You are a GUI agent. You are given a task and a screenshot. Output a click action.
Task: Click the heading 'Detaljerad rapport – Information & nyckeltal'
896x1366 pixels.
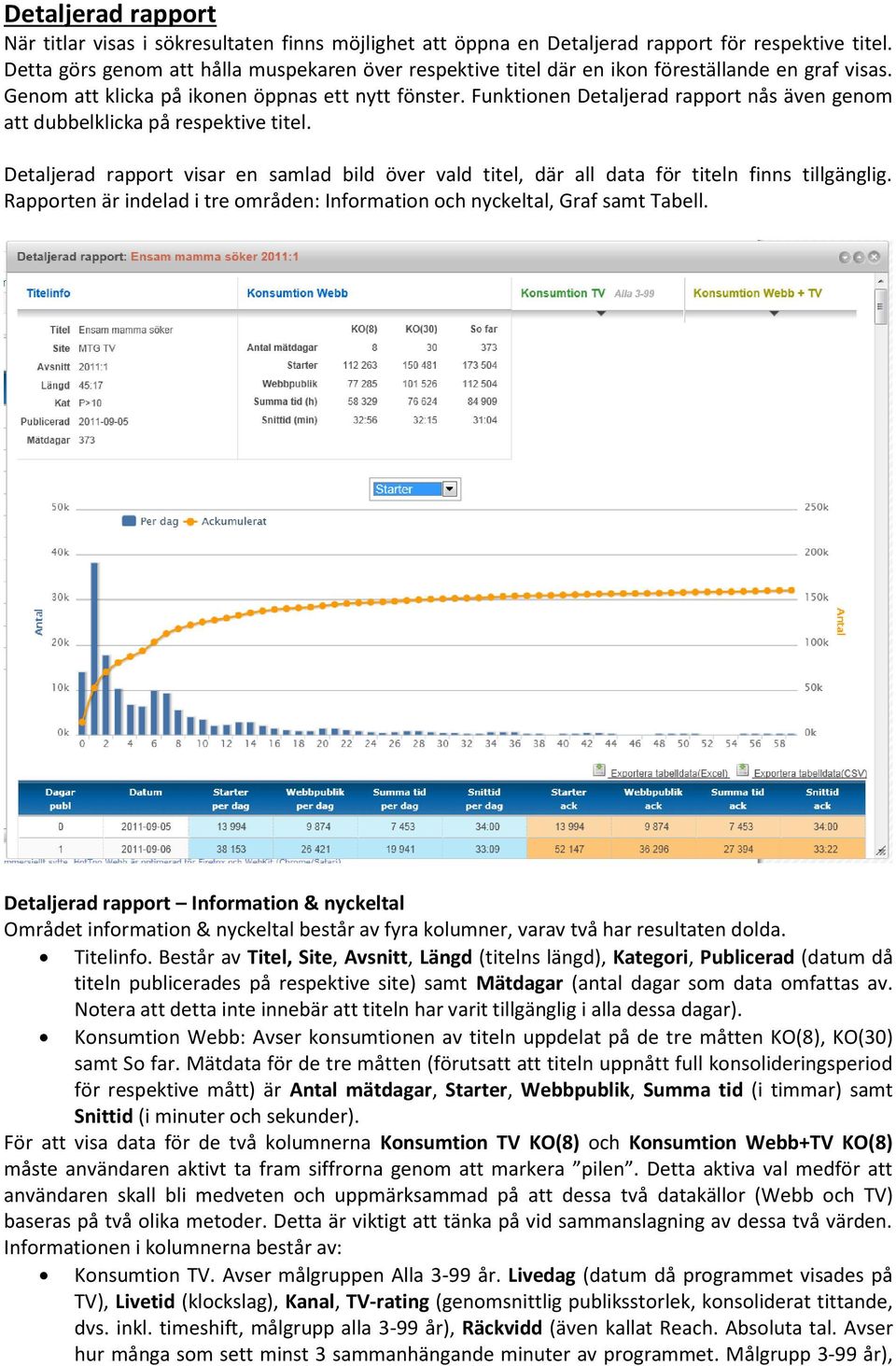[204, 903]
